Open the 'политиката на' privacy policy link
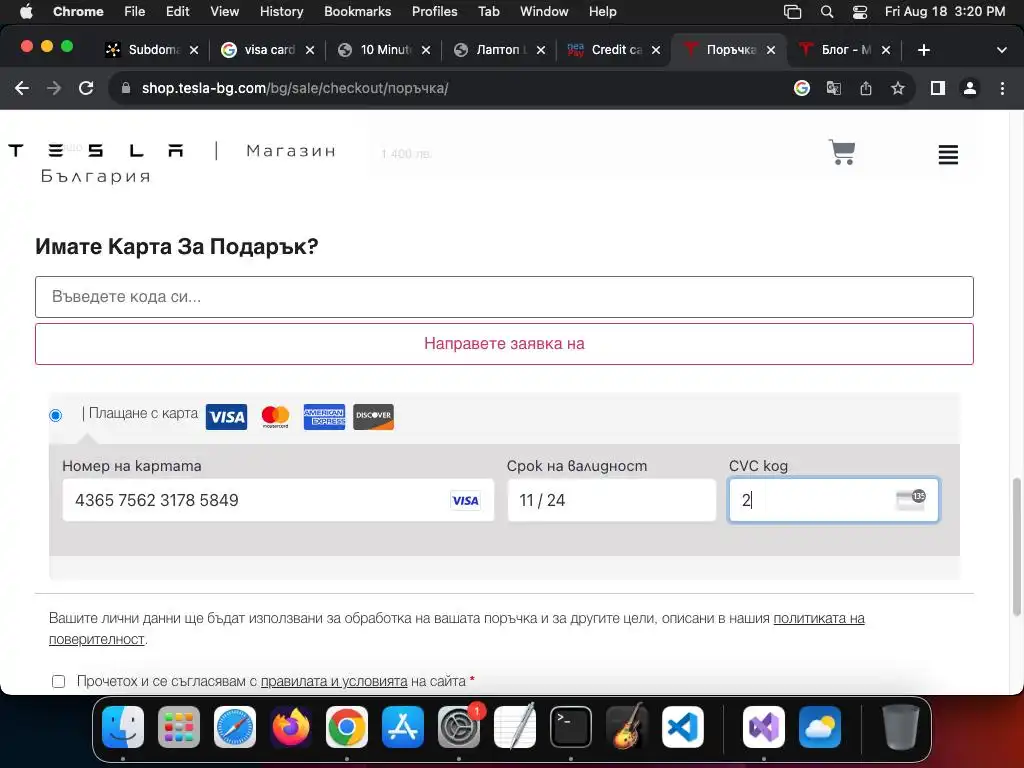The width and height of the screenshot is (1024, 768). (x=819, y=618)
